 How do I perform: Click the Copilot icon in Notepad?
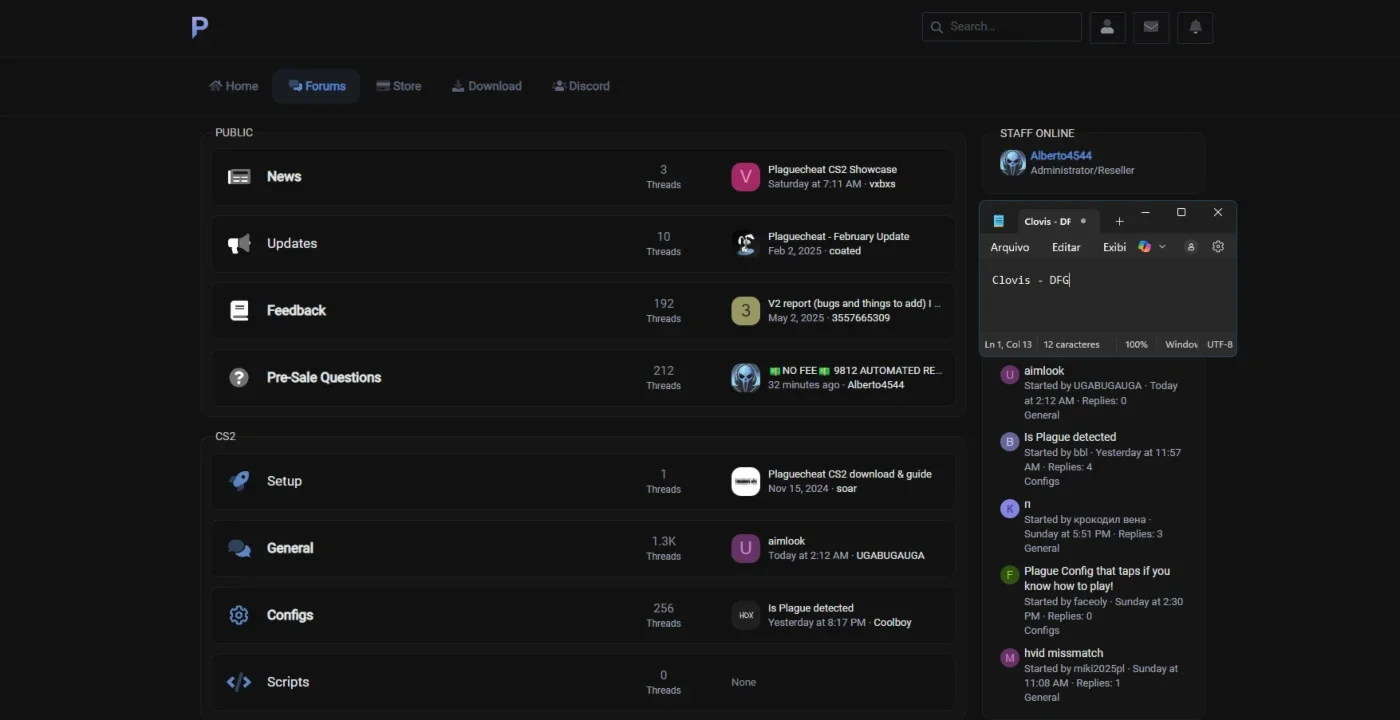tap(1145, 247)
